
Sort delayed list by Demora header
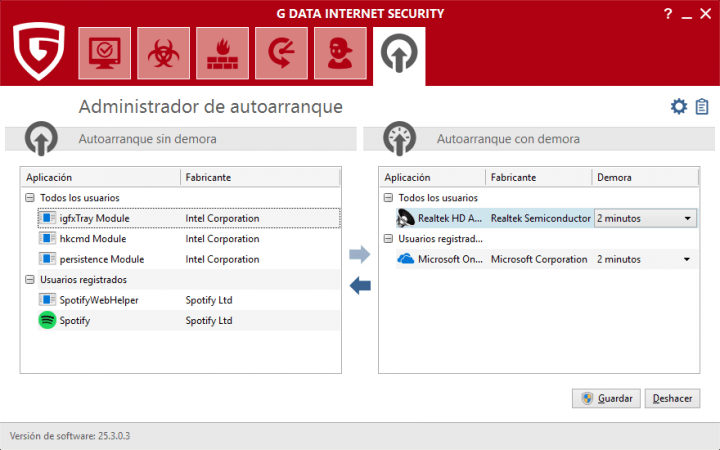click(646, 177)
